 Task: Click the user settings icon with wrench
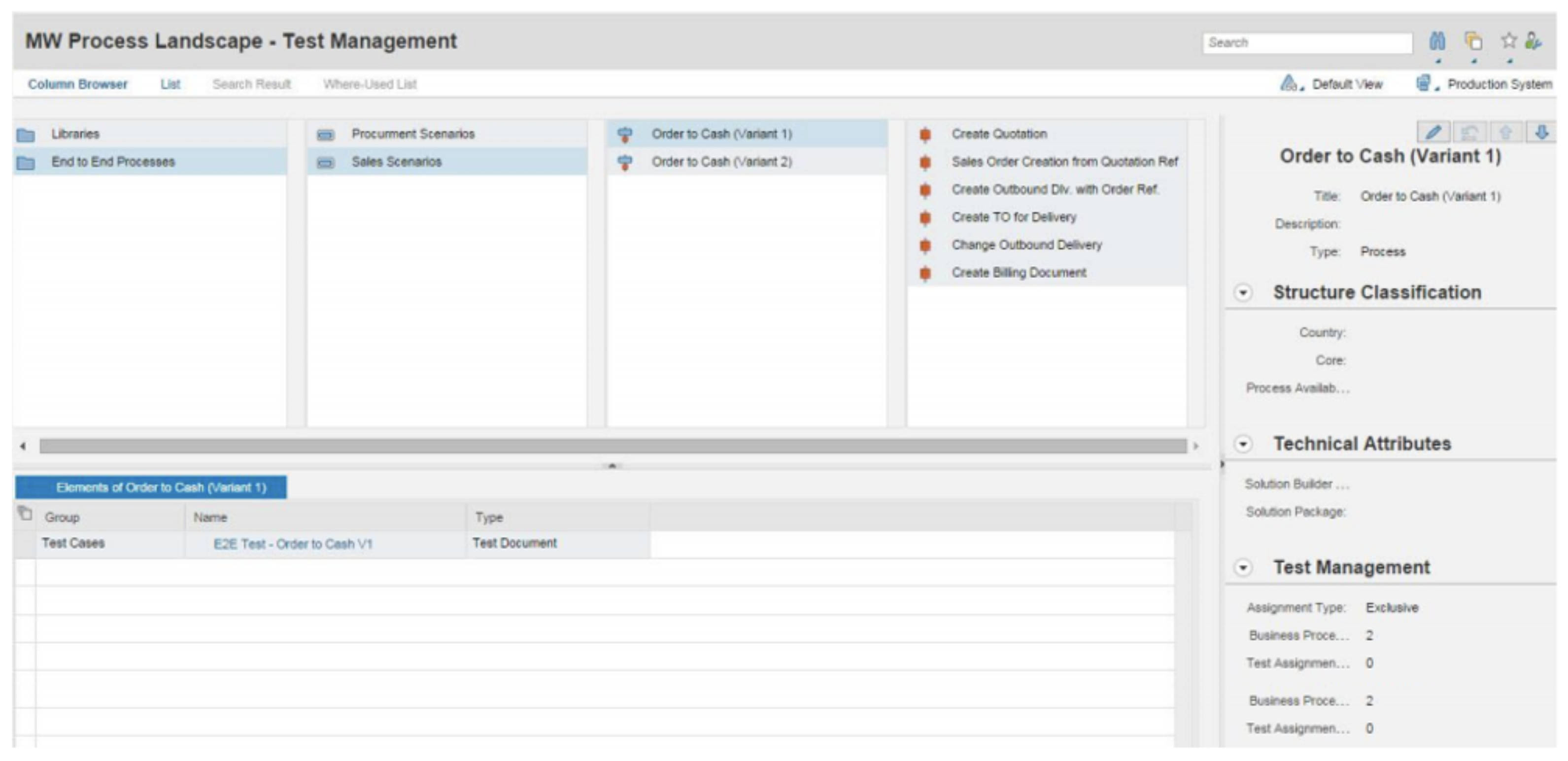point(1534,41)
